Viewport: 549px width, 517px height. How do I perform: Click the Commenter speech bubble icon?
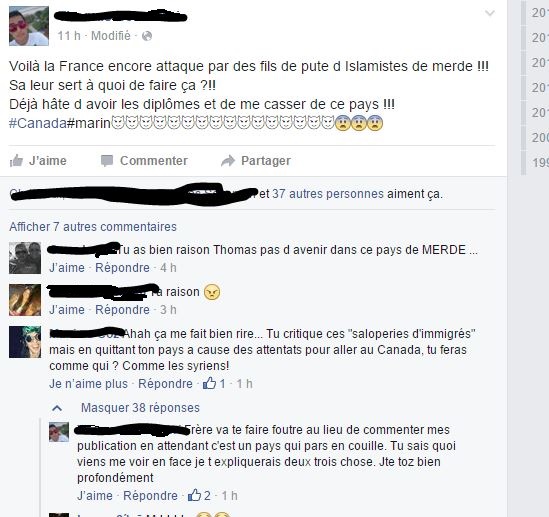[x=107, y=161]
